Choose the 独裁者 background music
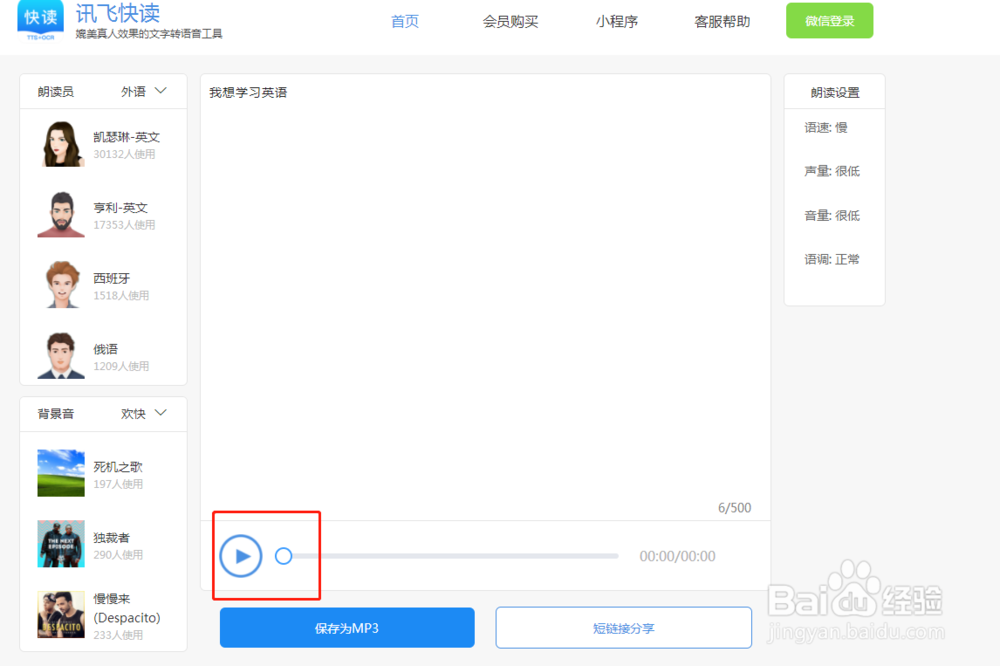The width and height of the screenshot is (1000, 666). (60, 545)
